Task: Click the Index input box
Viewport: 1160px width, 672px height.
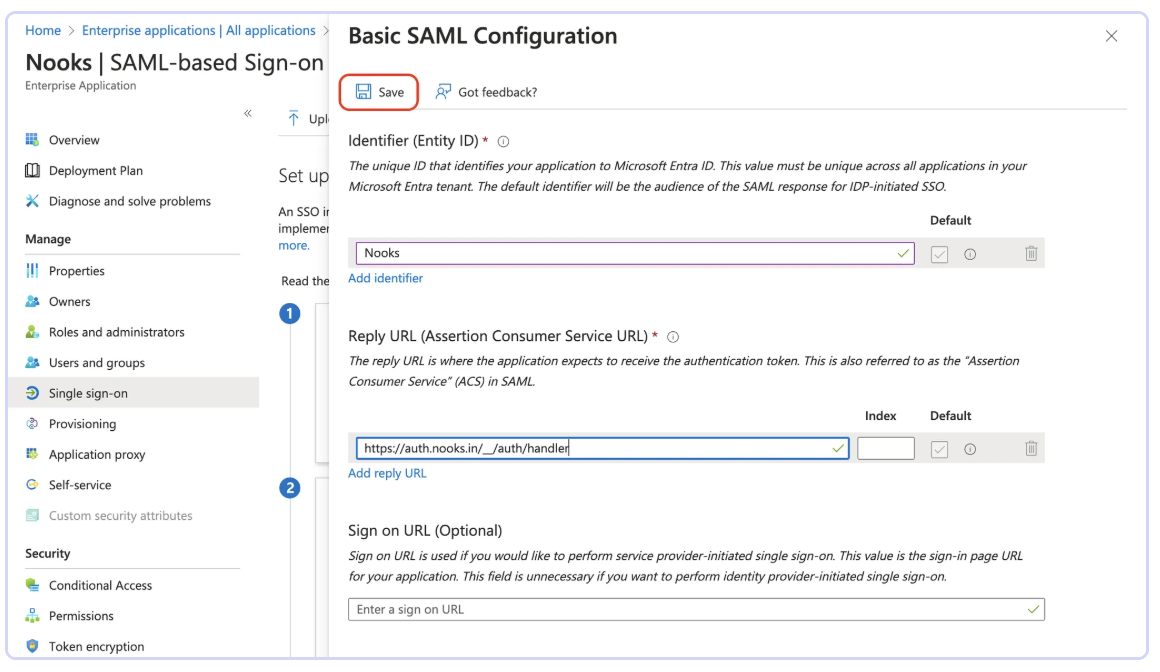Action: (886, 448)
